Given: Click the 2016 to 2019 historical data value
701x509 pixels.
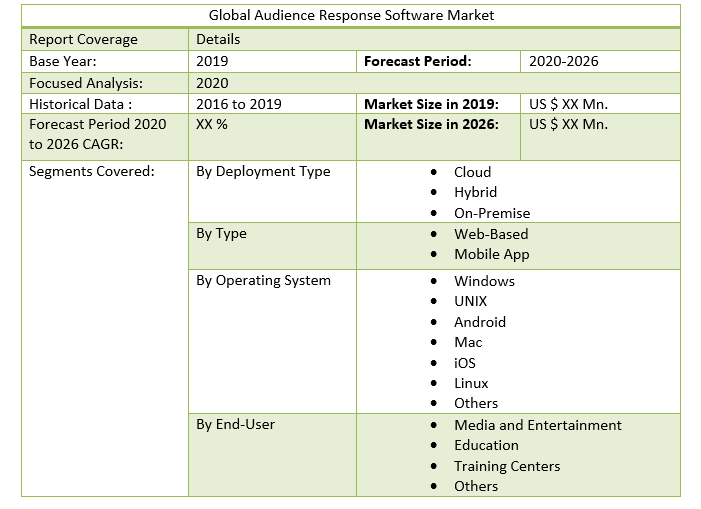Looking at the screenshot, I should pyautogui.click(x=239, y=104).
